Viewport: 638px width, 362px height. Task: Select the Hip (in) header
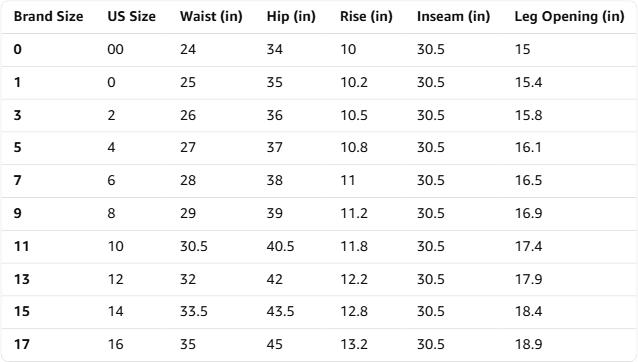click(x=291, y=16)
